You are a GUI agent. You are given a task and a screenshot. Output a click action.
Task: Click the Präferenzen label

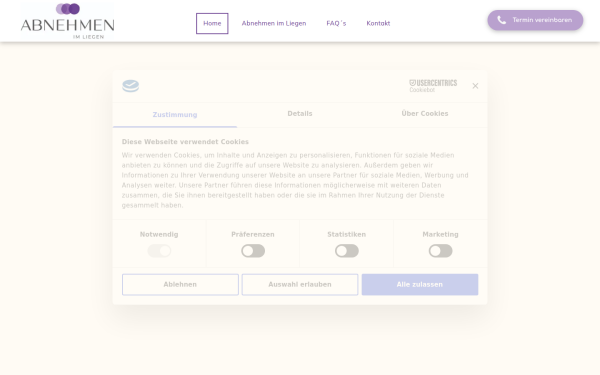point(253,234)
